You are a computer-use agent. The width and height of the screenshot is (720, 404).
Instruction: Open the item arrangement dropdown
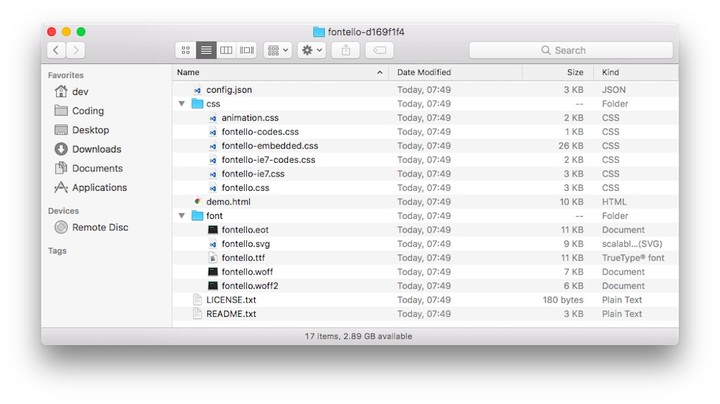pos(278,50)
